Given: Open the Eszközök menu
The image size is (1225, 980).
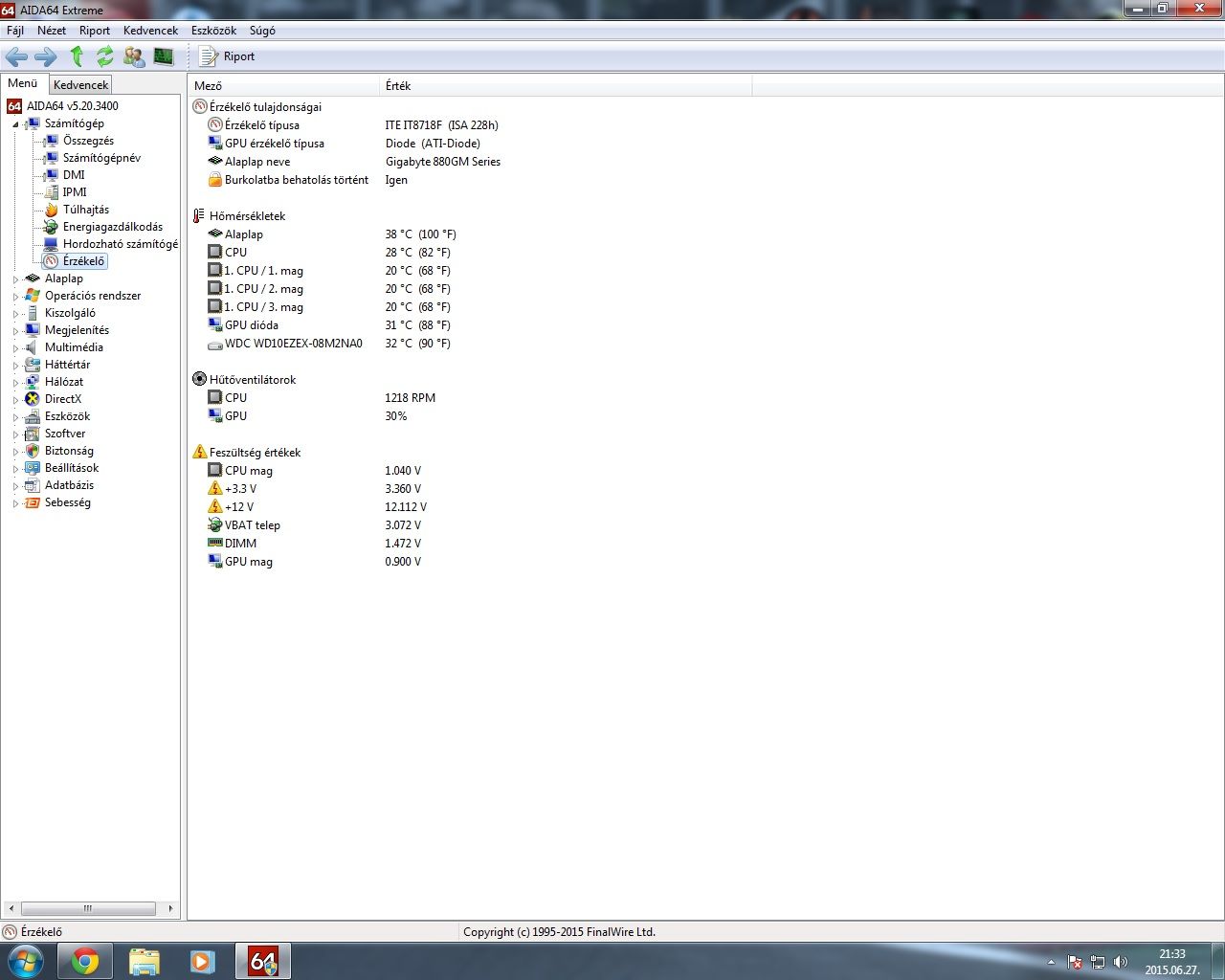Looking at the screenshot, I should pos(213,30).
